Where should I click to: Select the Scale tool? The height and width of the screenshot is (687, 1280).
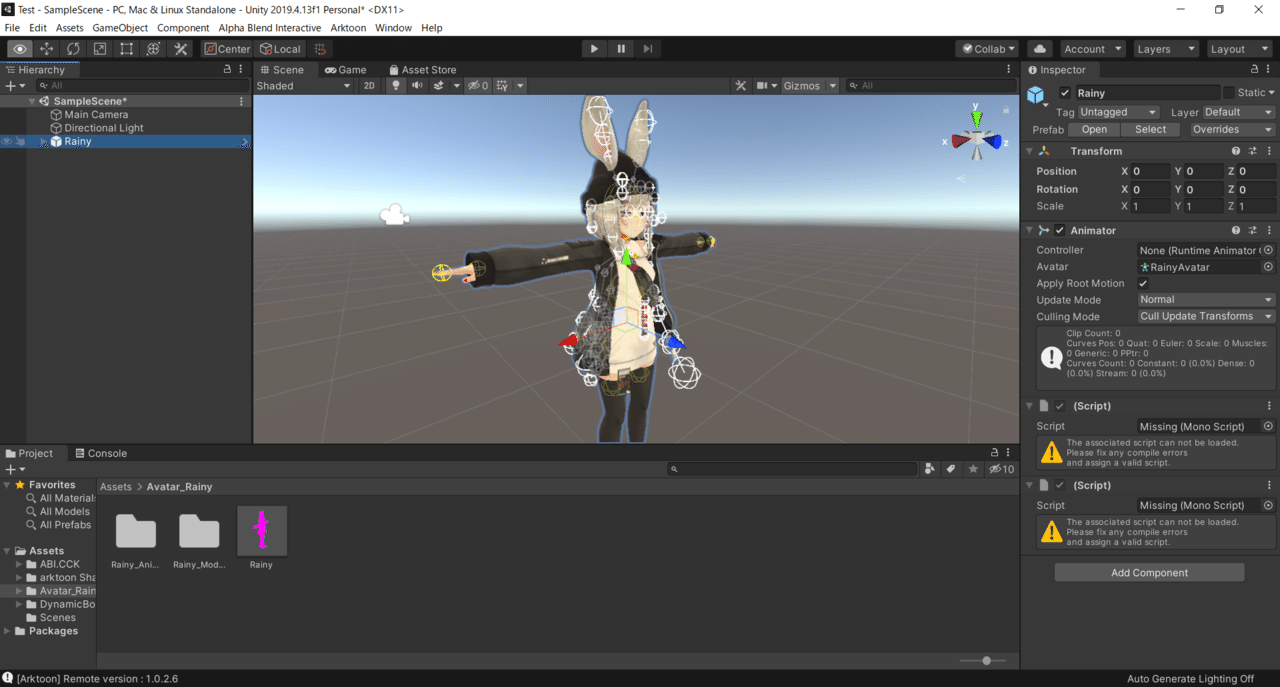100,49
